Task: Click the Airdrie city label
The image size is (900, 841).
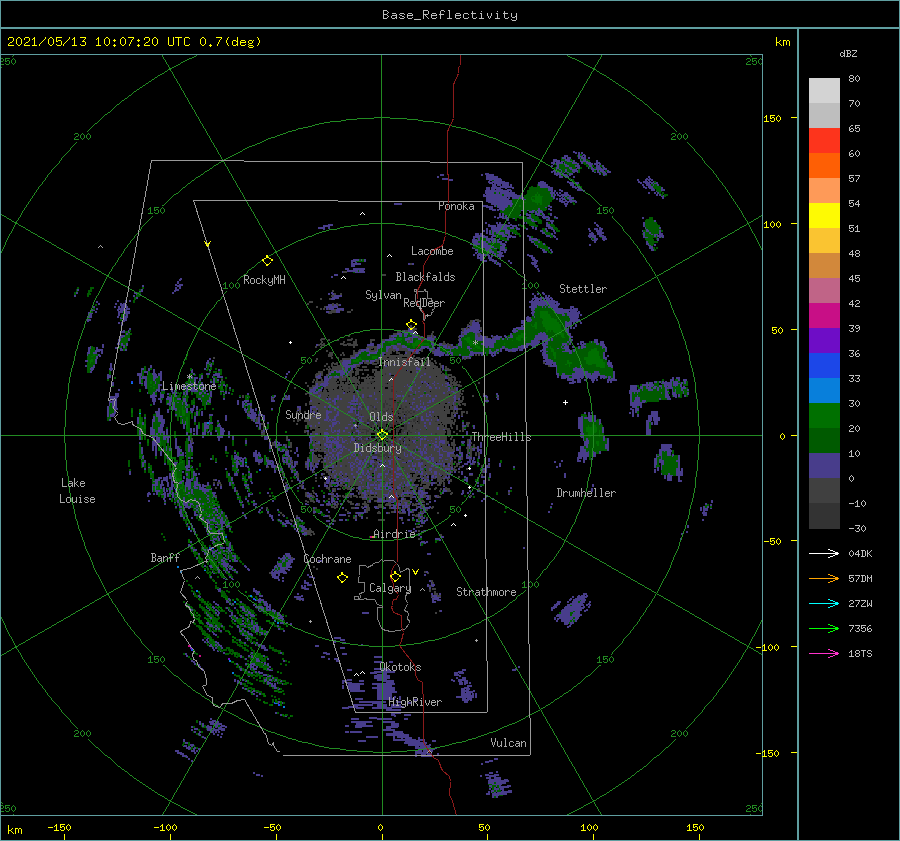Action: click(394, 534)
